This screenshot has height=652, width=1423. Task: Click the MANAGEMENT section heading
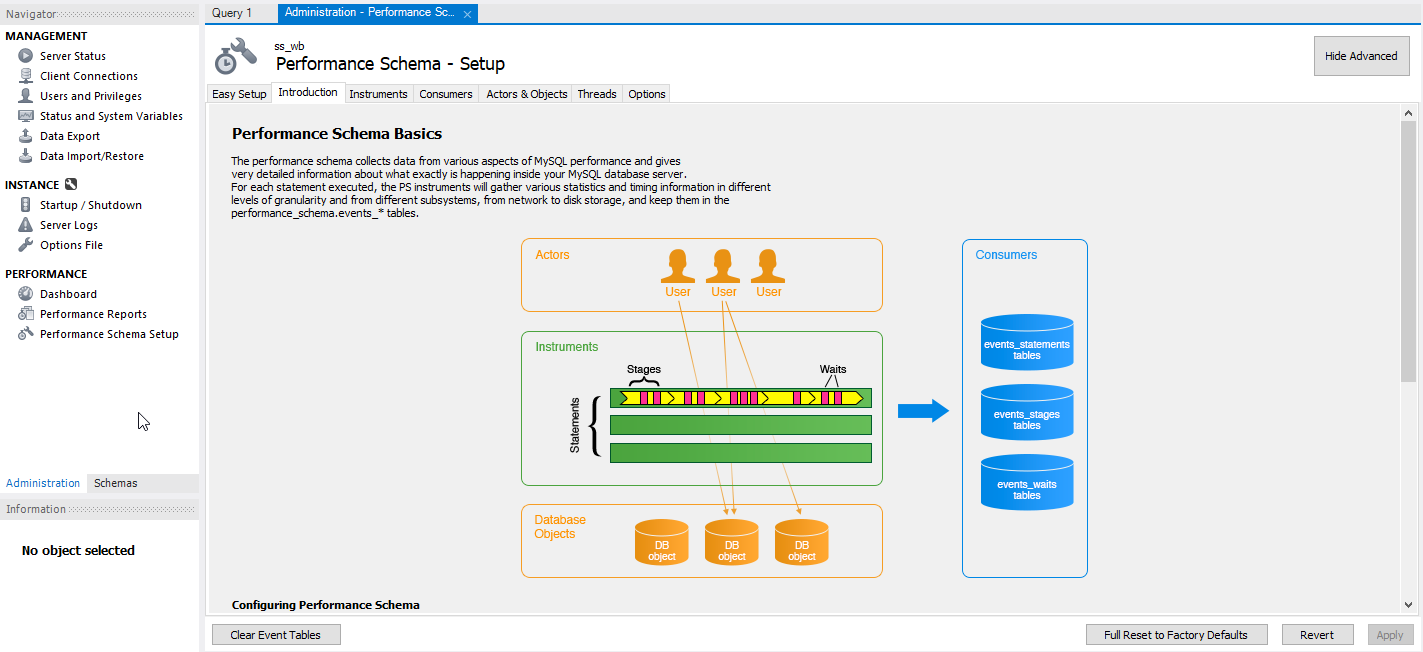(x=46, y=36)
